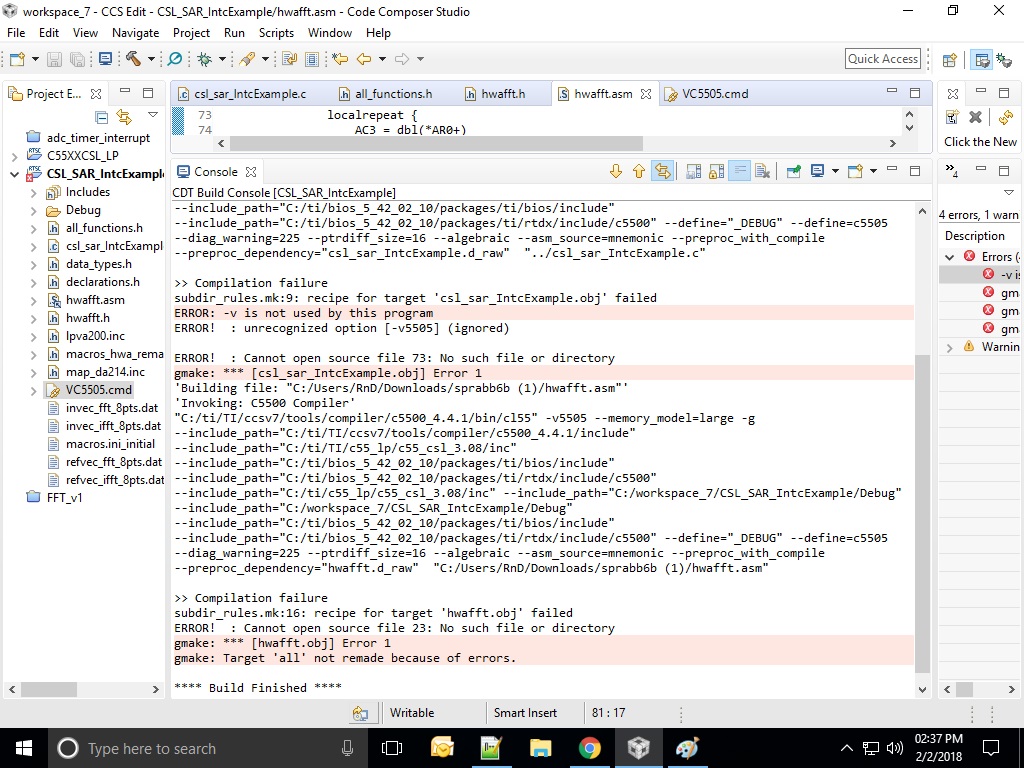
Task: Click Collapse All in Project Explorer
Action: [101, 118]
